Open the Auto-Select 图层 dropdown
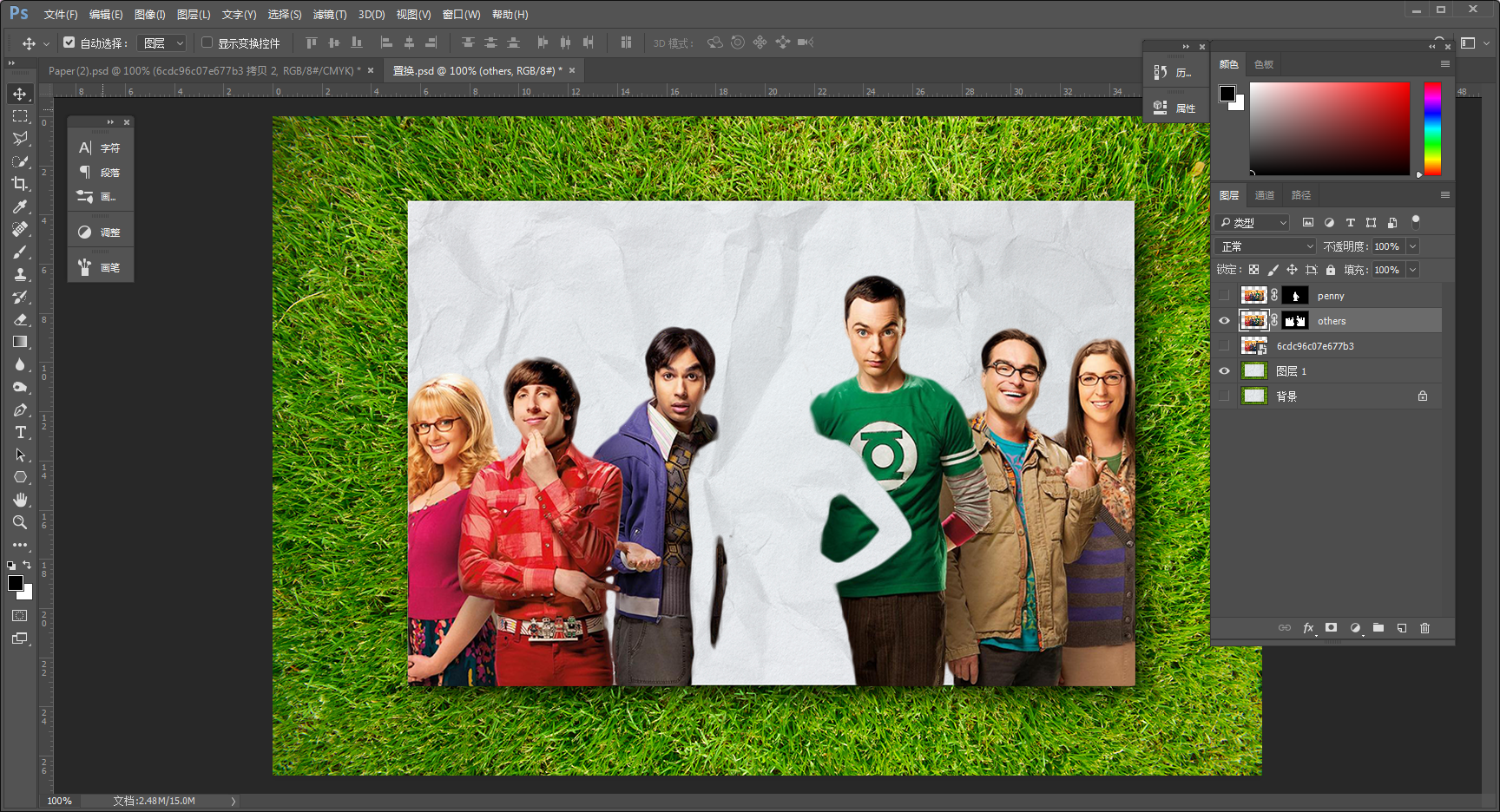This screenshot has width=1500, height=812. point(162,43)
